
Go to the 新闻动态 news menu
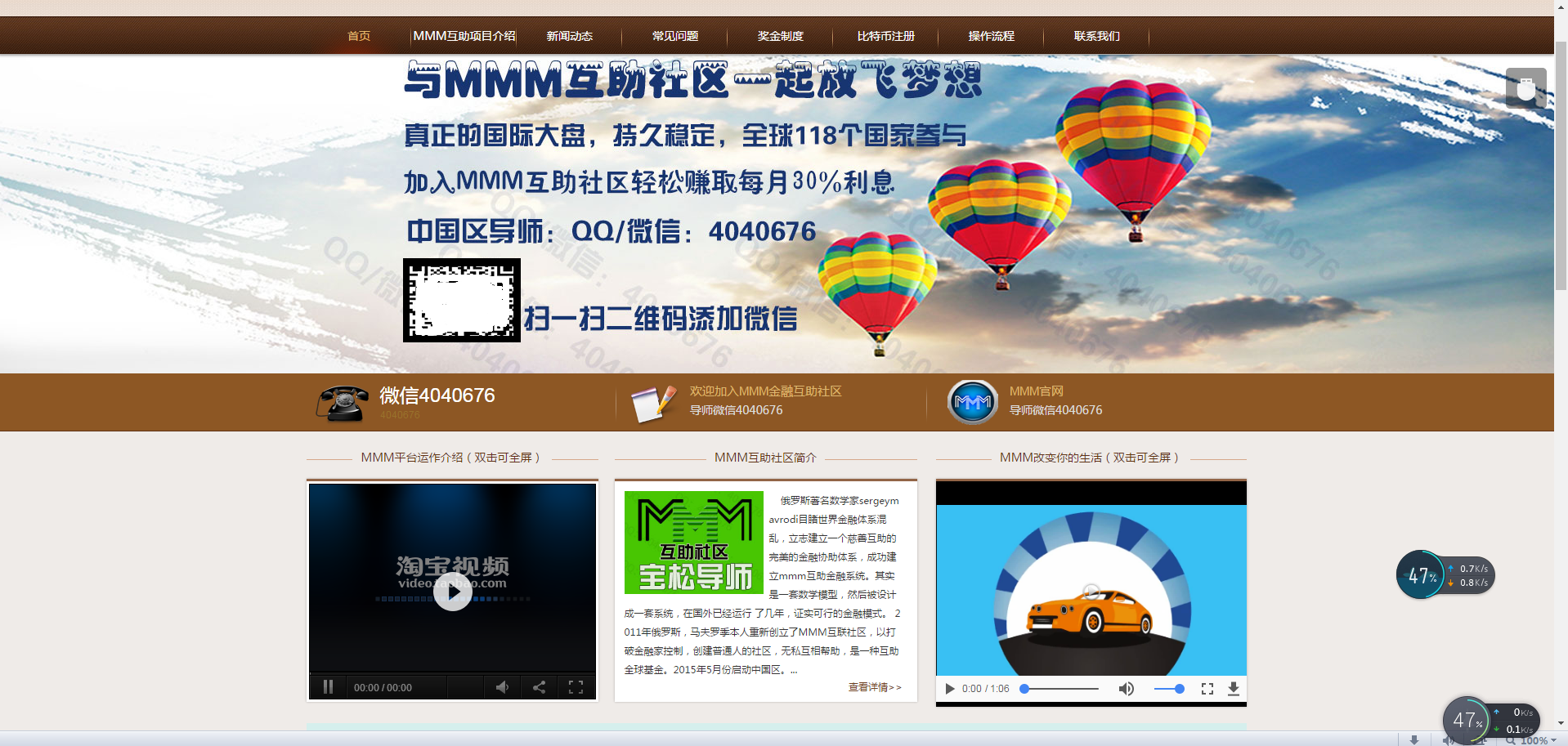pos(569,36)
